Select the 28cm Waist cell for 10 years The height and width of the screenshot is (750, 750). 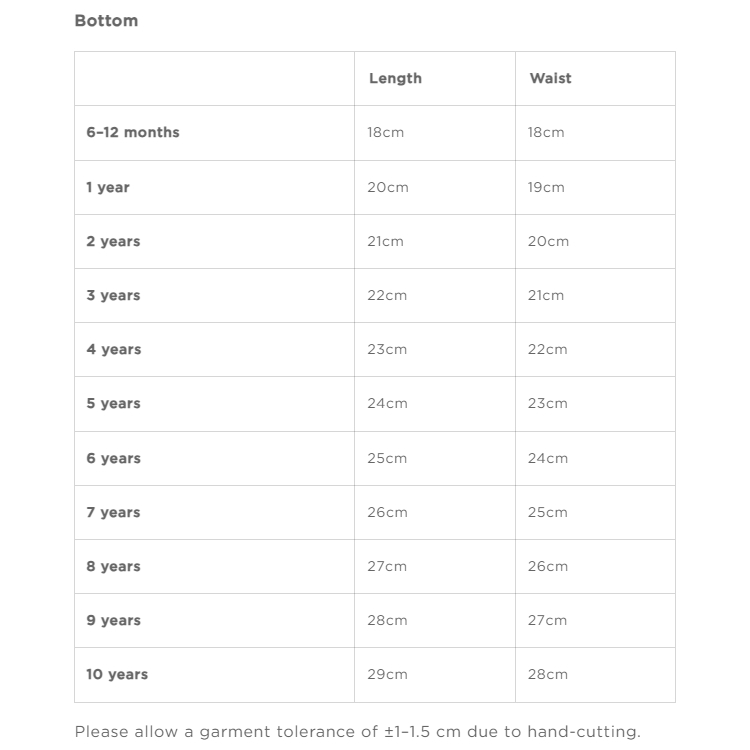pos(548,674)
